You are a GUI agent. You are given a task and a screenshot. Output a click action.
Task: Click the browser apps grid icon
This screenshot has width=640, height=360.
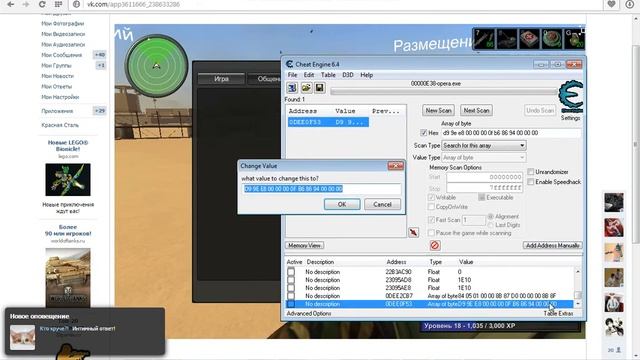coord(58,4)
